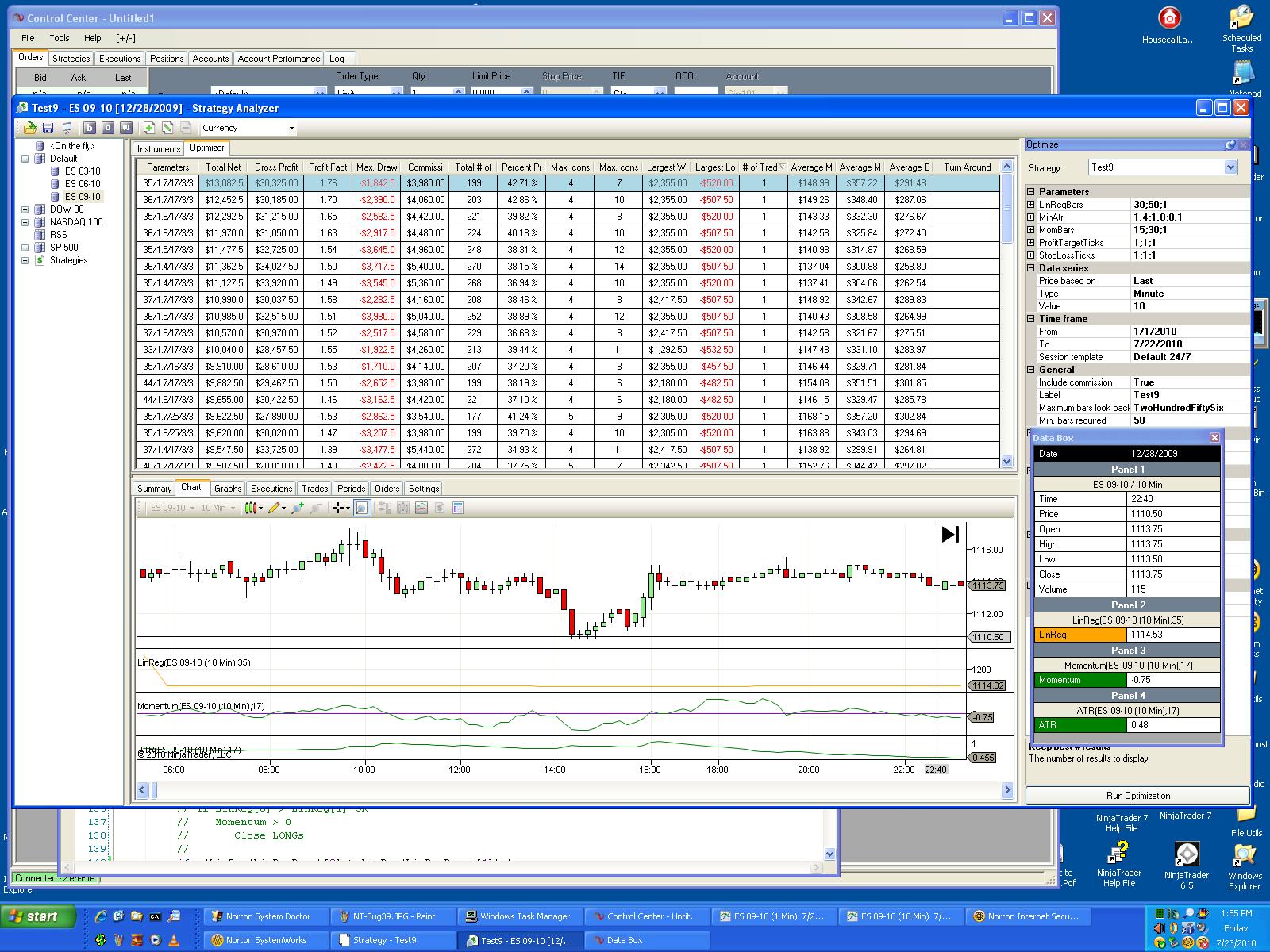The image size is (1270, 952).
Task: Open the Strategy dropdown showing Test9
Action: tap(1230, 167)
